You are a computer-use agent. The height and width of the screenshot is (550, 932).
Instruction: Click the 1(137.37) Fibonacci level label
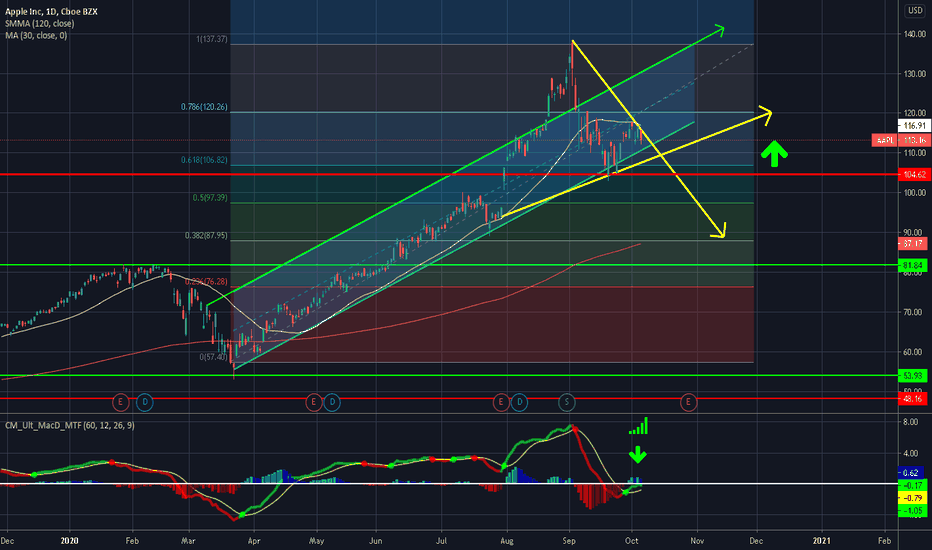pos(212,39)
